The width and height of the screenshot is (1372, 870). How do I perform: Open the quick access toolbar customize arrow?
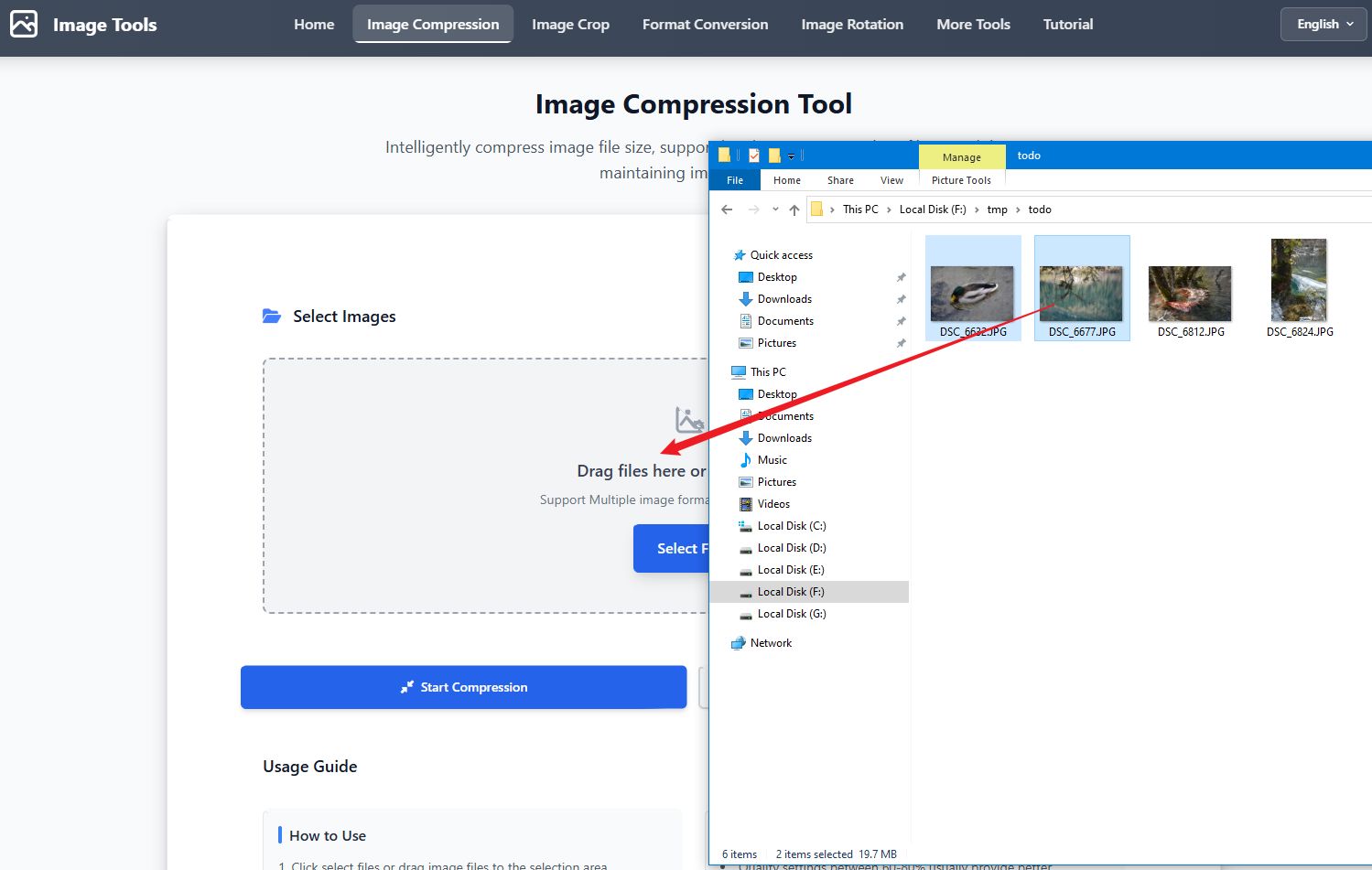pyautogui.click(x=791, y=156)
